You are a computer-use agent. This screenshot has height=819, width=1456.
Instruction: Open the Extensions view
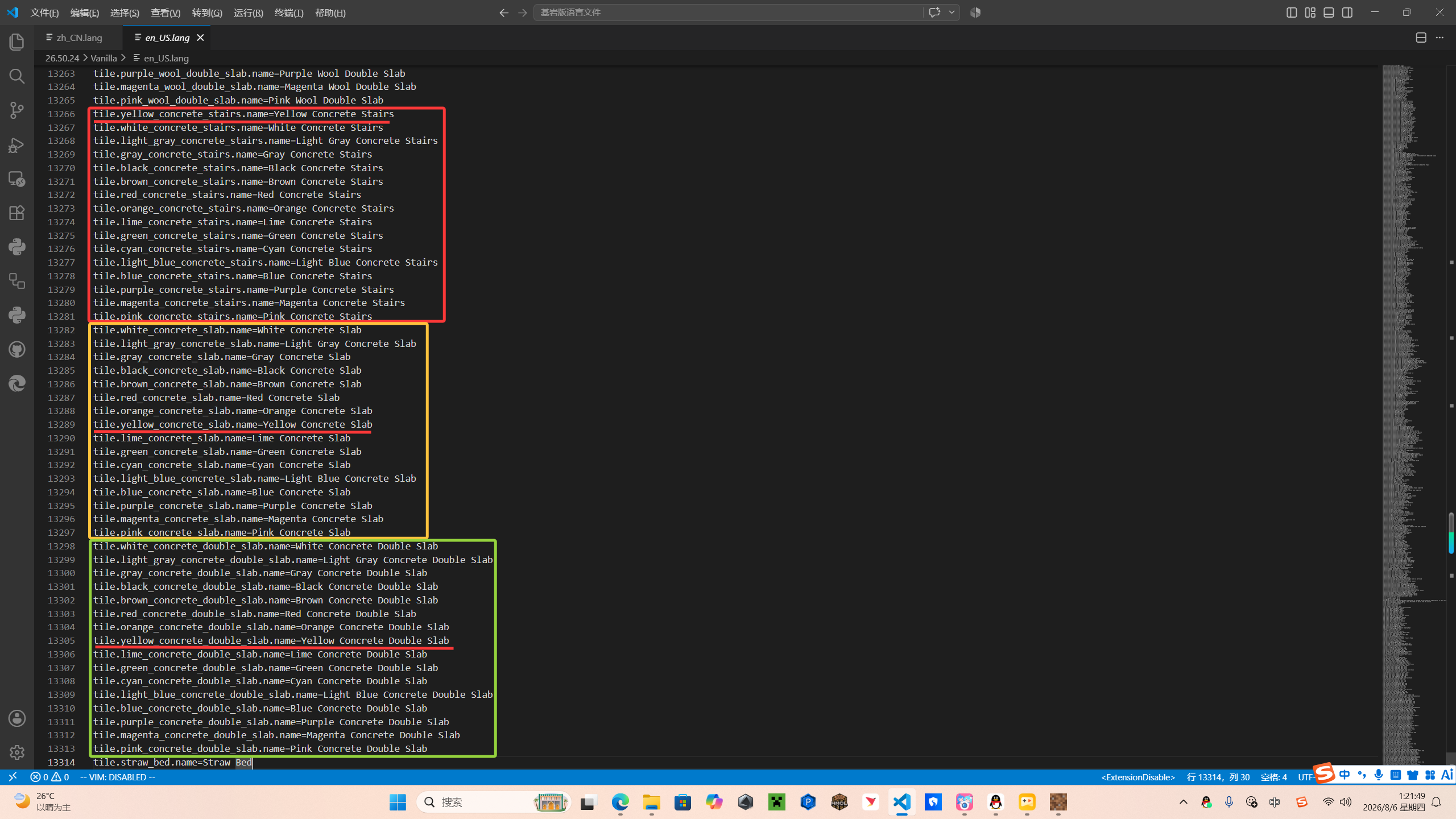[x=17, y=213]
